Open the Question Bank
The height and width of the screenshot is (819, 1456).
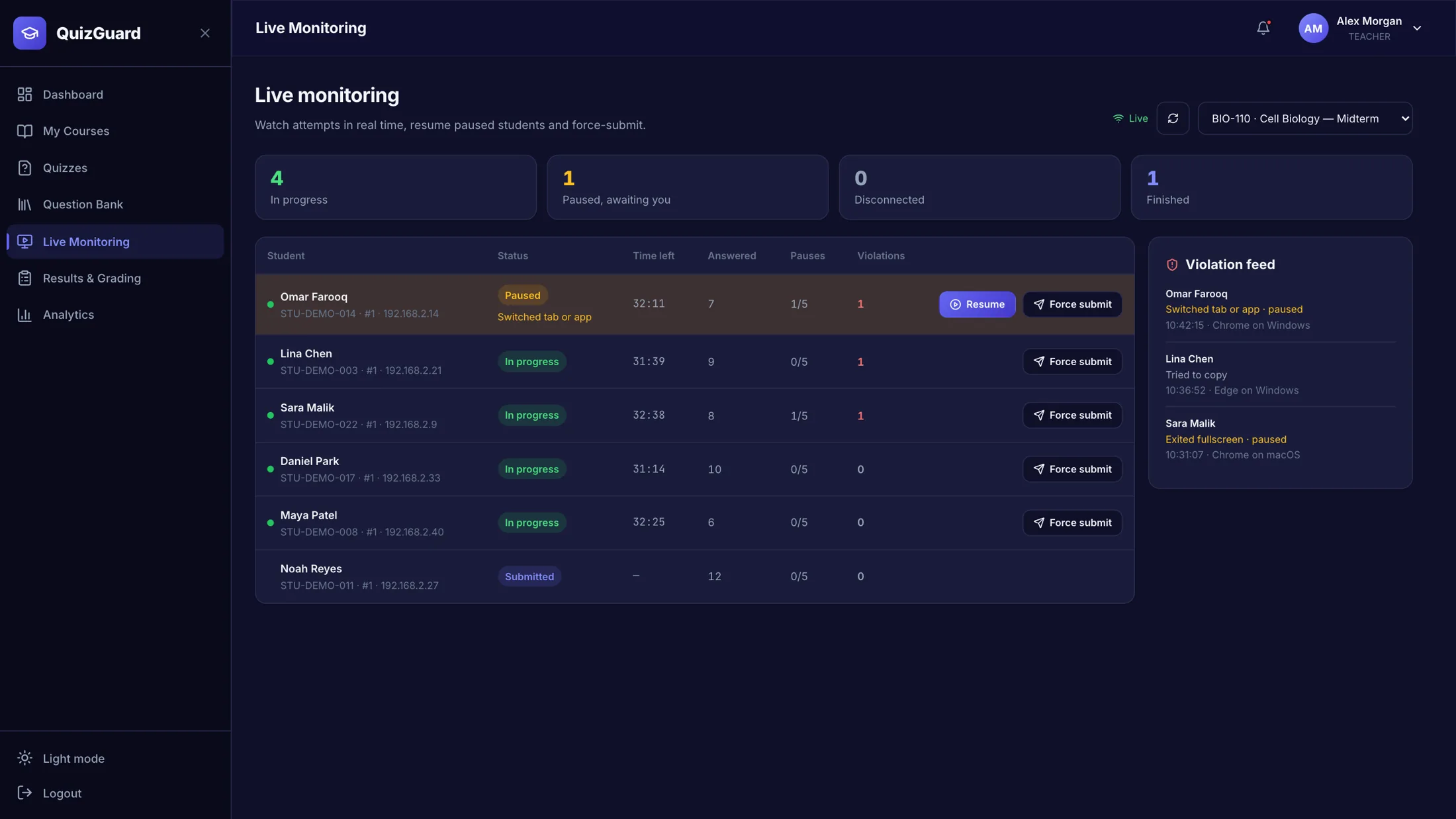(115, 204)
